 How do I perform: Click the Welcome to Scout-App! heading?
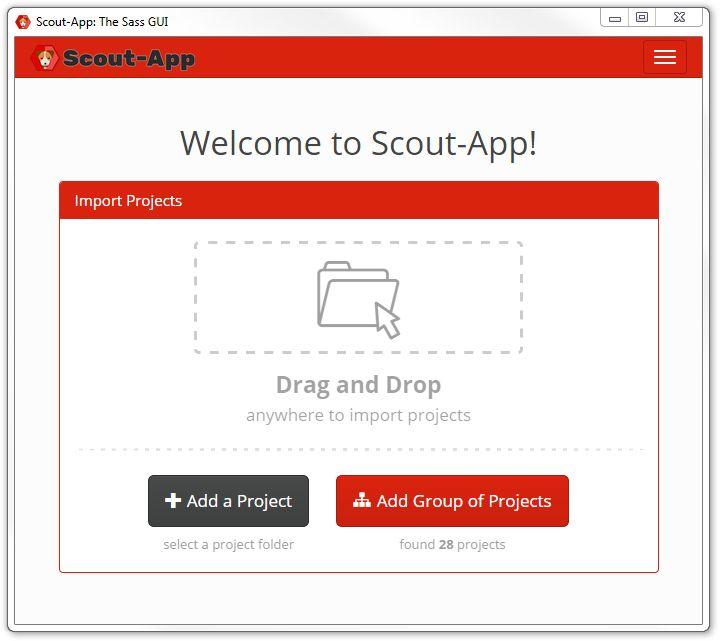point(358,143)
